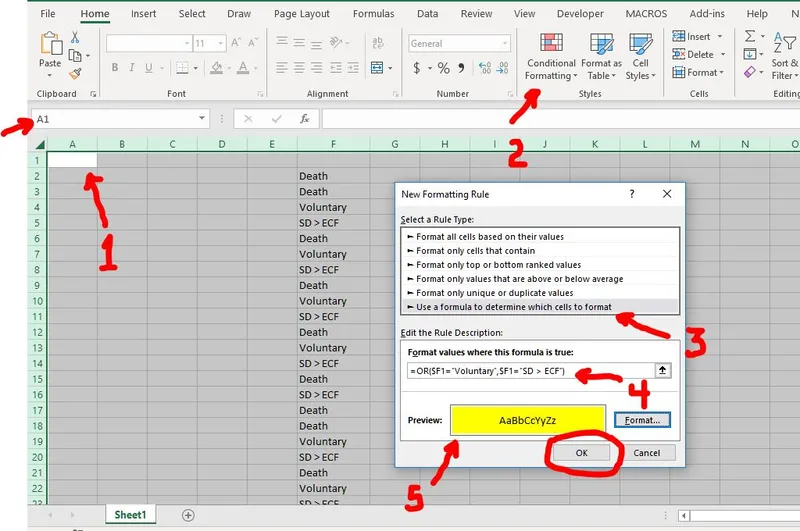The image size is (800, 531).
Task: Click Insert cells button
Action: click(697, 36)
